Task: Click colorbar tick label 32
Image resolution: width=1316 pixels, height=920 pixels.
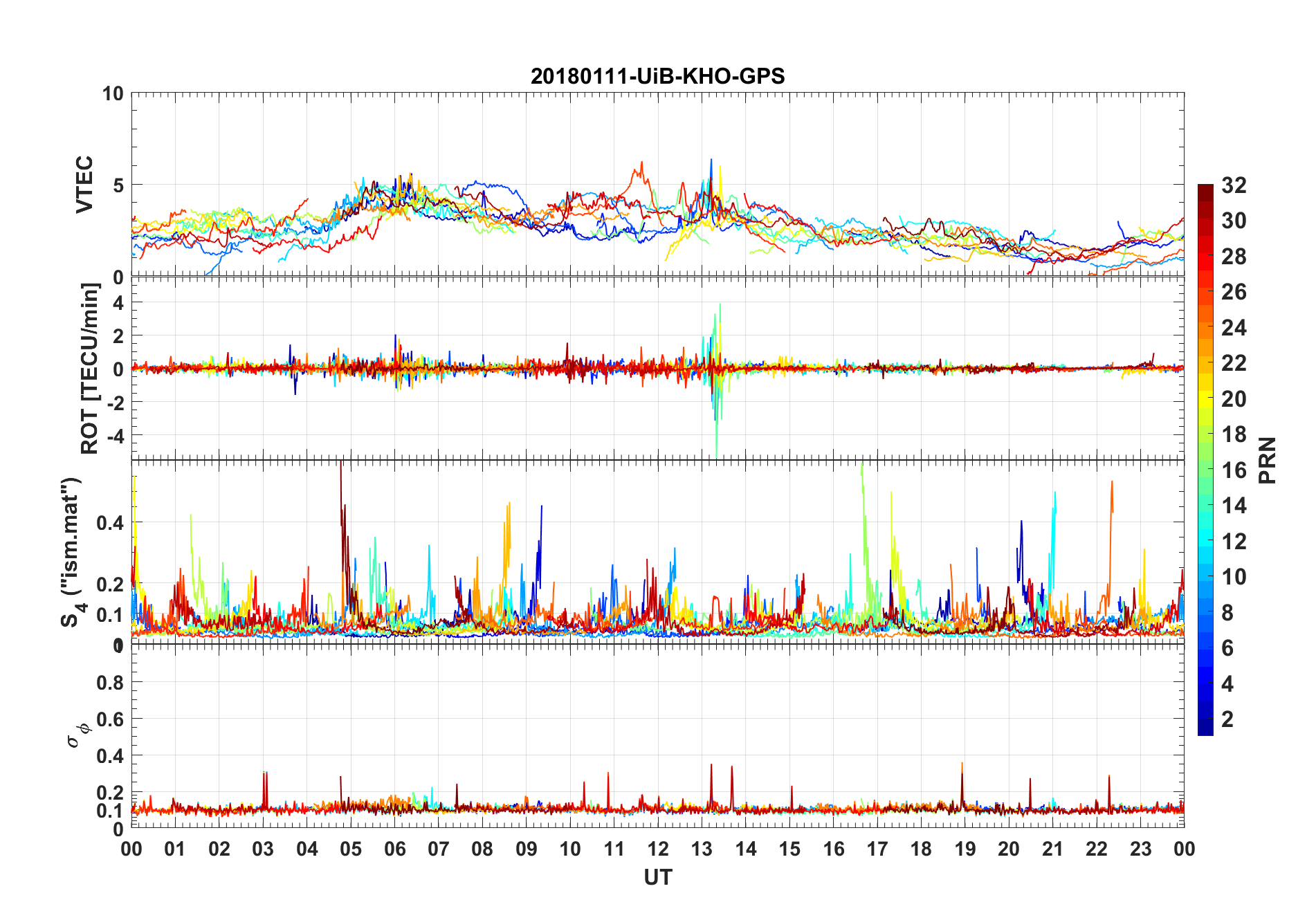Action: pyautogui.click(x=1234, y=185)
